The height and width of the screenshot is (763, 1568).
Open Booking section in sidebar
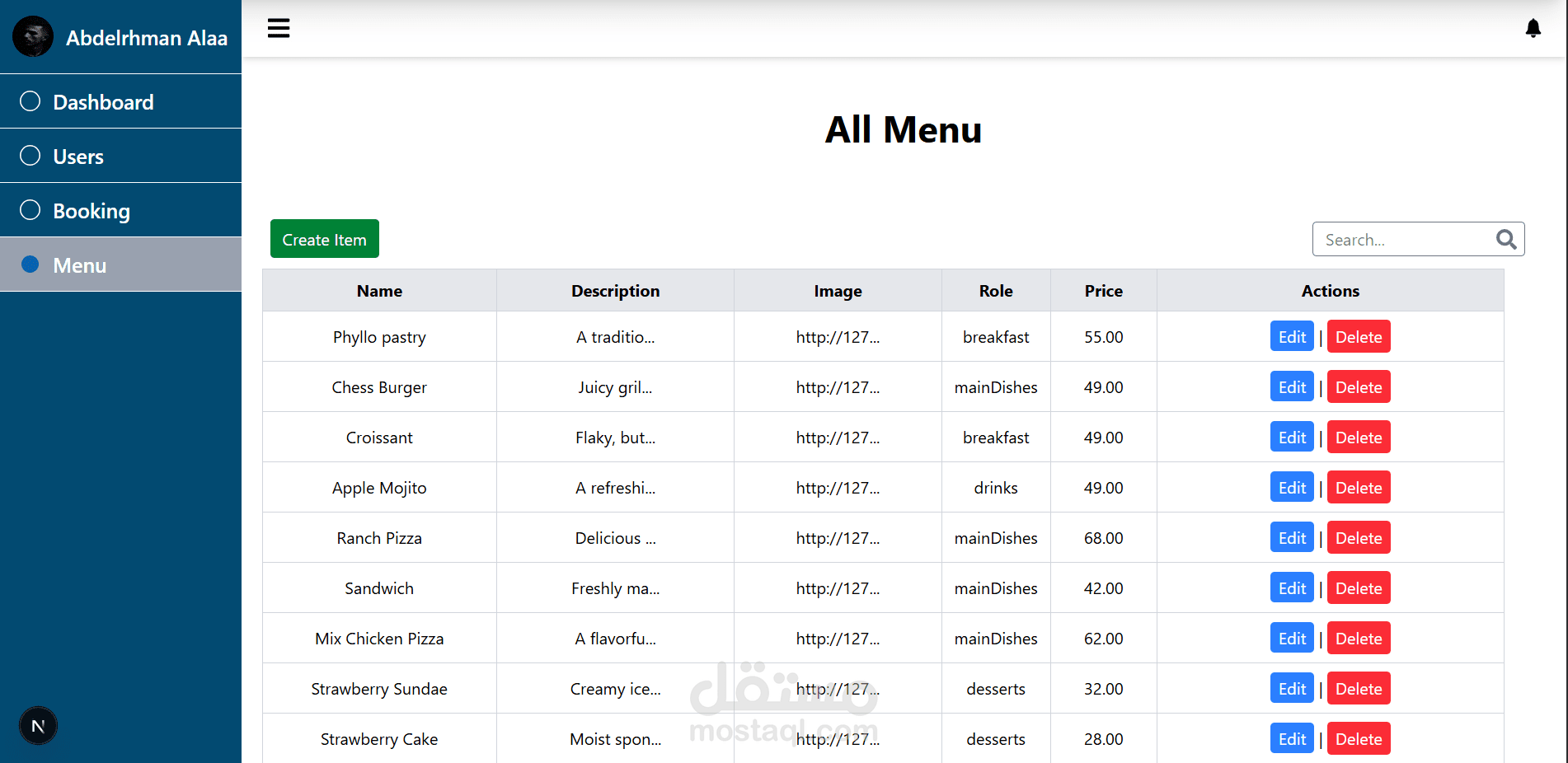coord(120,210)
